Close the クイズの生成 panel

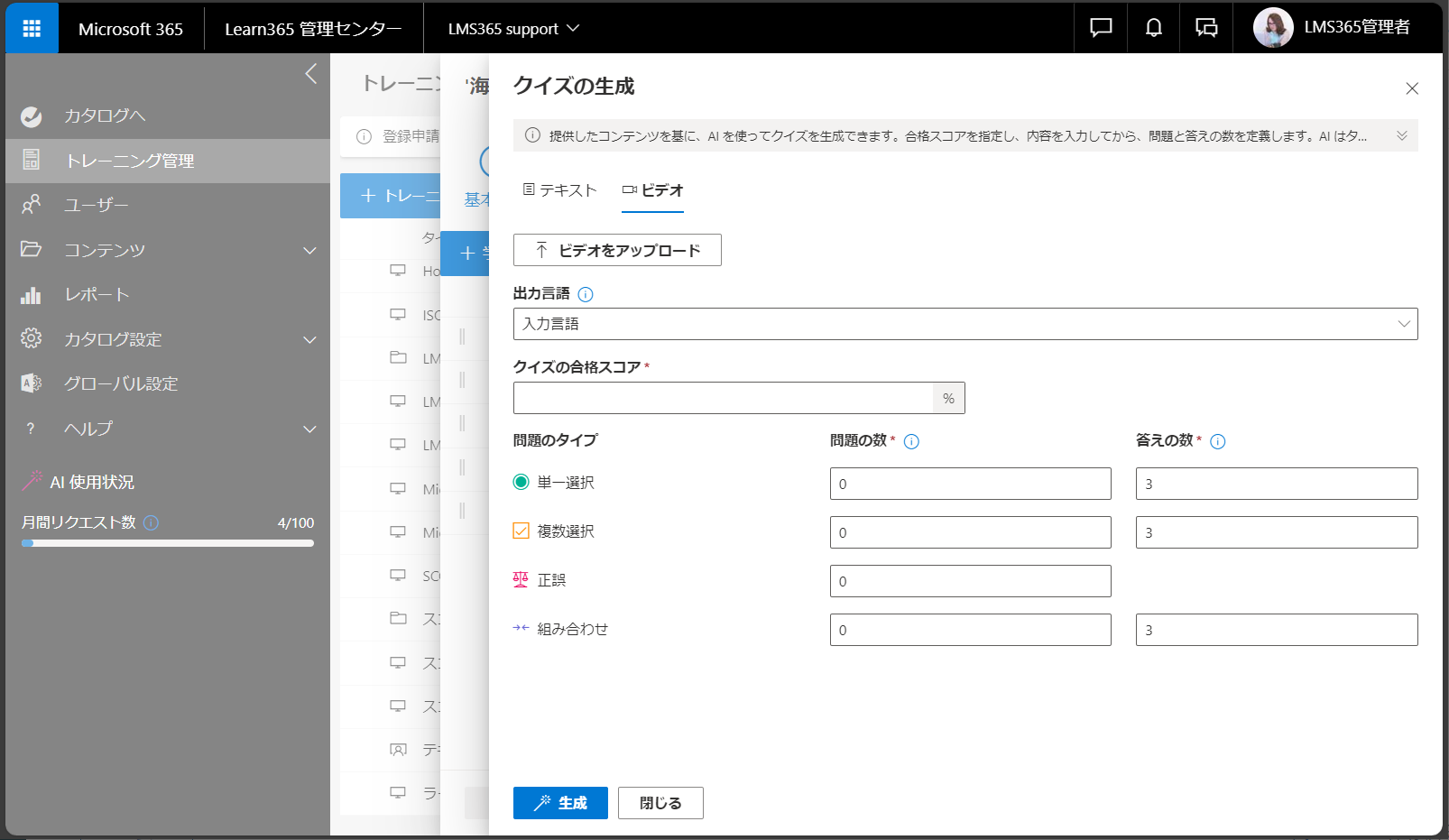coord(1412,88)
